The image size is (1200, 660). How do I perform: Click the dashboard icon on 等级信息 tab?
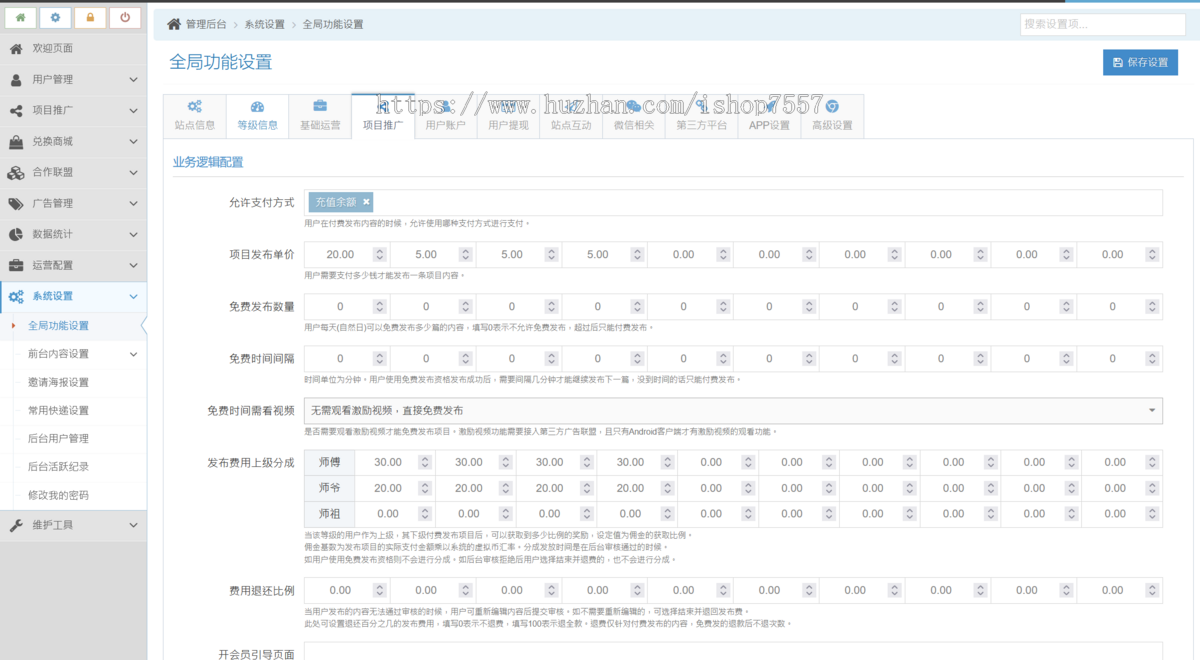pos(257,106)
